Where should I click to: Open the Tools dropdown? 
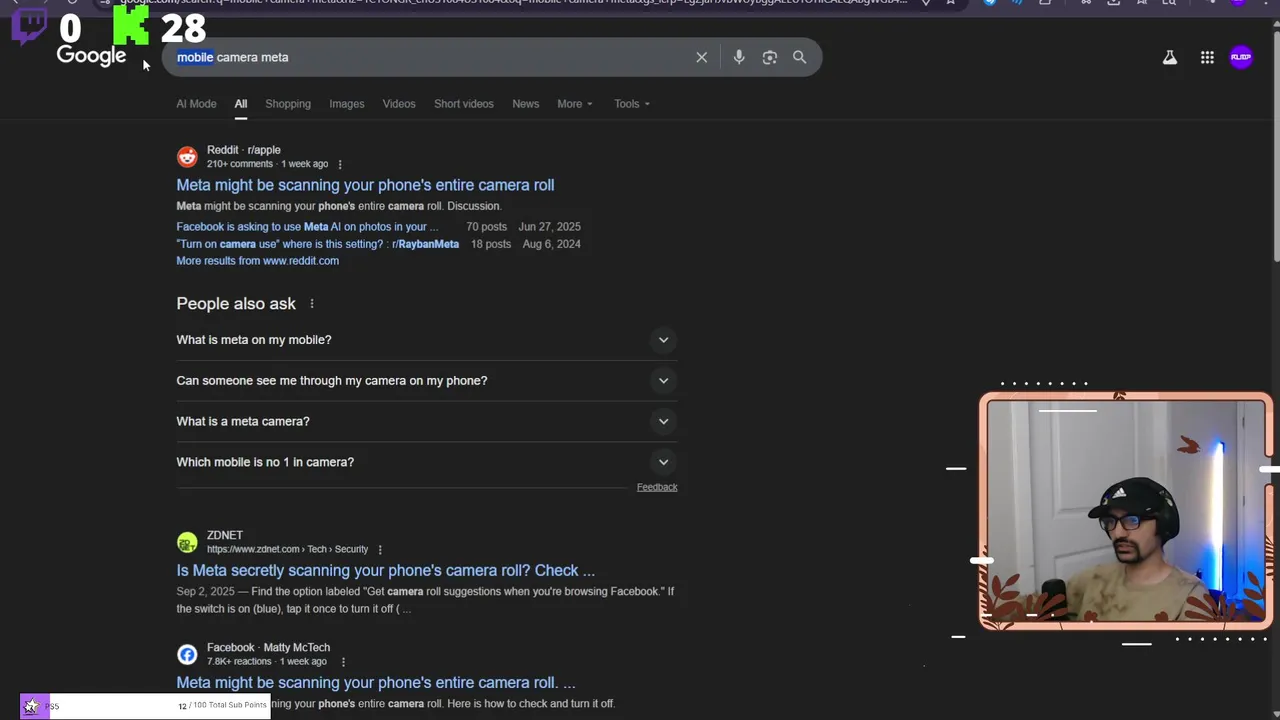click(x=632, y=104)
